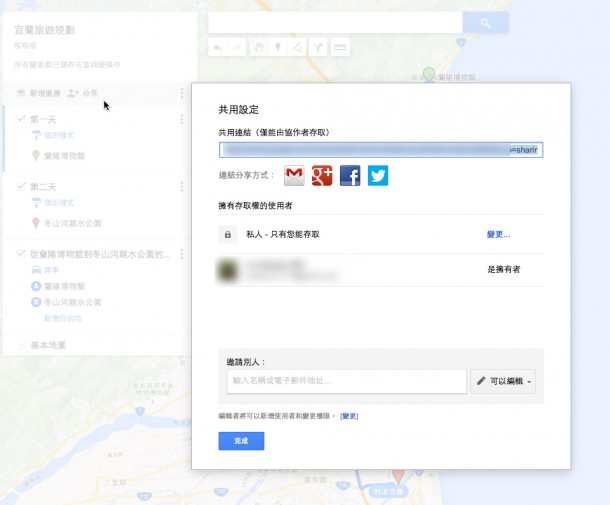Share link via Facebook icon
The width and height of the screenshot is (610, 505).
[350, 175]
